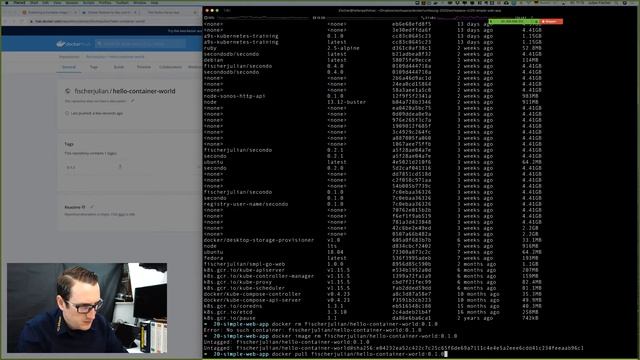Open the Collaborators repository tab
The width and height of the screenshot is (640, 360).
(x=171, y=67)
